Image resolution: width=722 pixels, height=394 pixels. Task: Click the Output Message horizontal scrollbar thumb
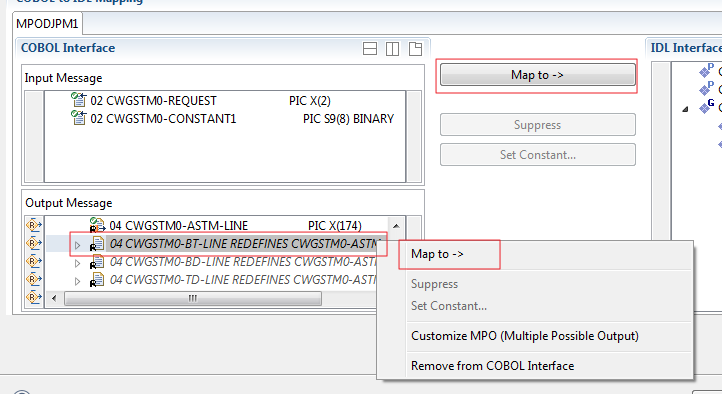coord(193,299)
